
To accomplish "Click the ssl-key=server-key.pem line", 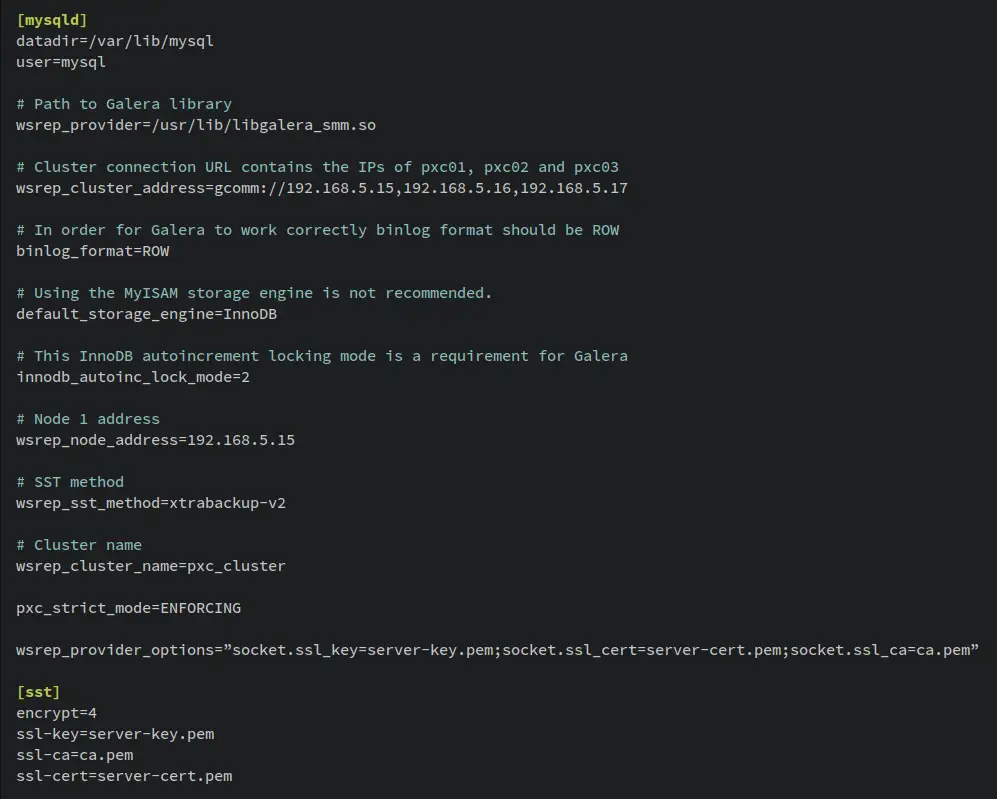I will [x=115, y=734].
